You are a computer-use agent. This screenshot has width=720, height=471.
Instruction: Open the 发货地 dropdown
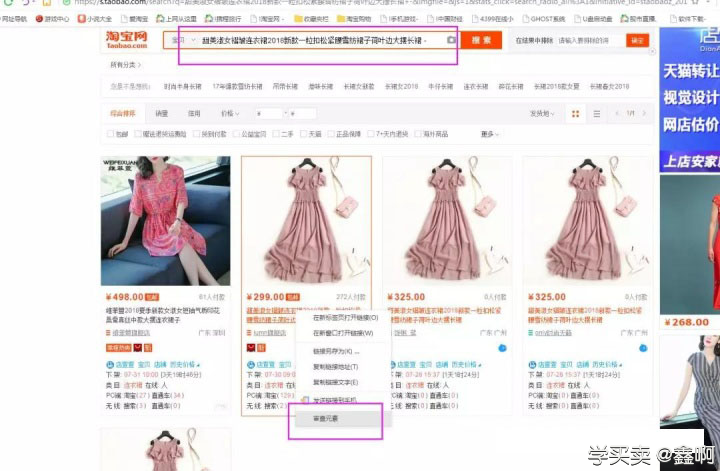(542, 113)
